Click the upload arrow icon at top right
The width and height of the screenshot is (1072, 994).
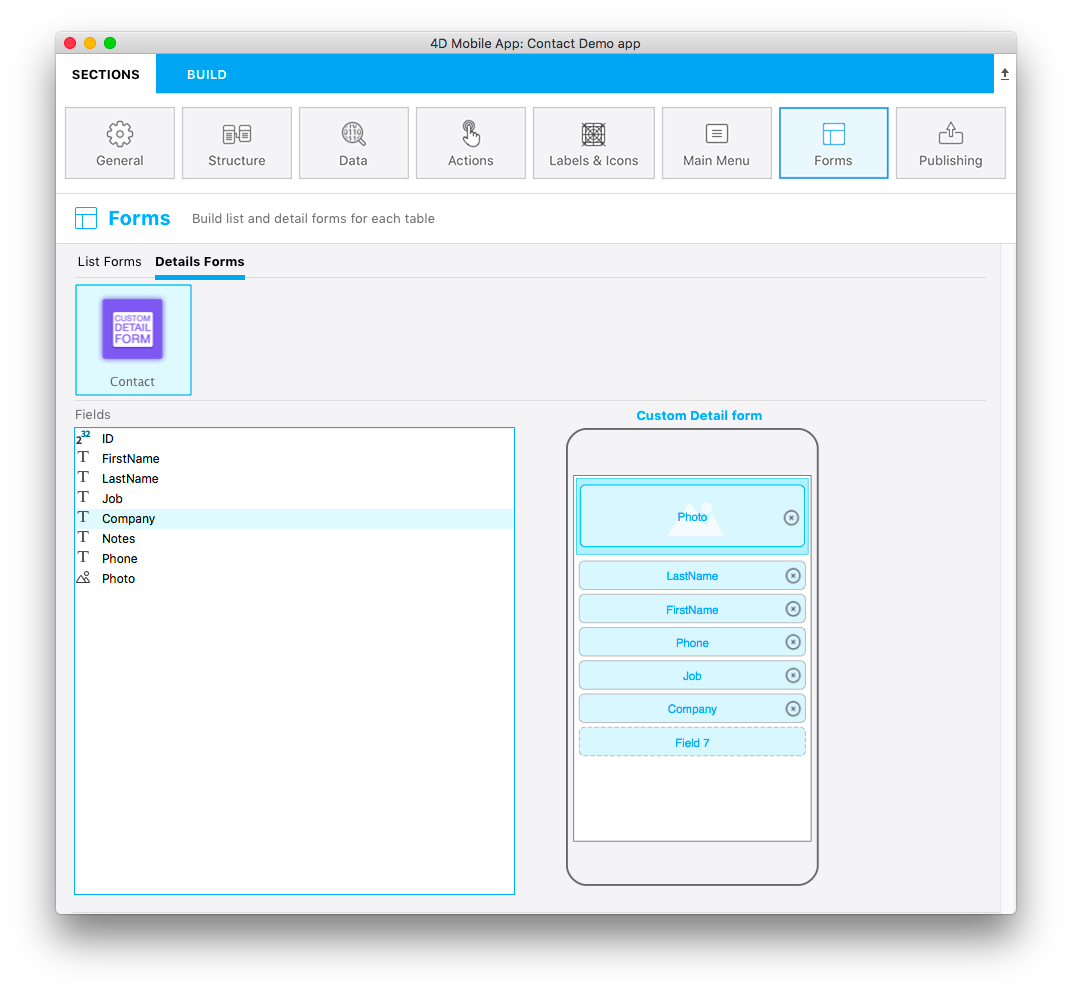coord(1004,74)
